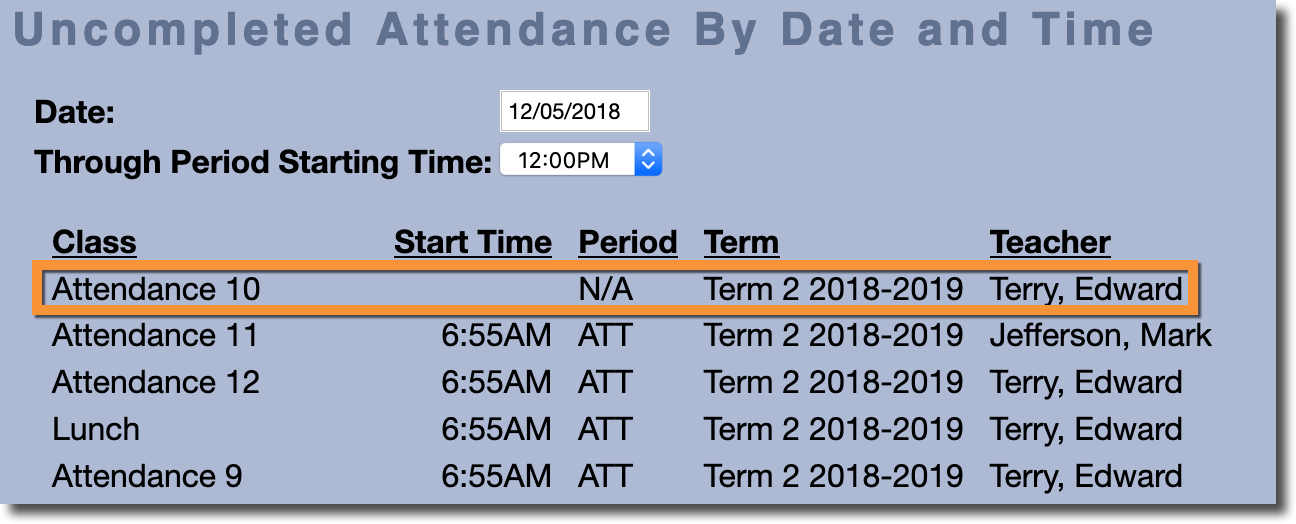Click 6:55AM start time for Attendance 11
The width and height of the screenshot is (1296, 524).
tap(496, 335)
